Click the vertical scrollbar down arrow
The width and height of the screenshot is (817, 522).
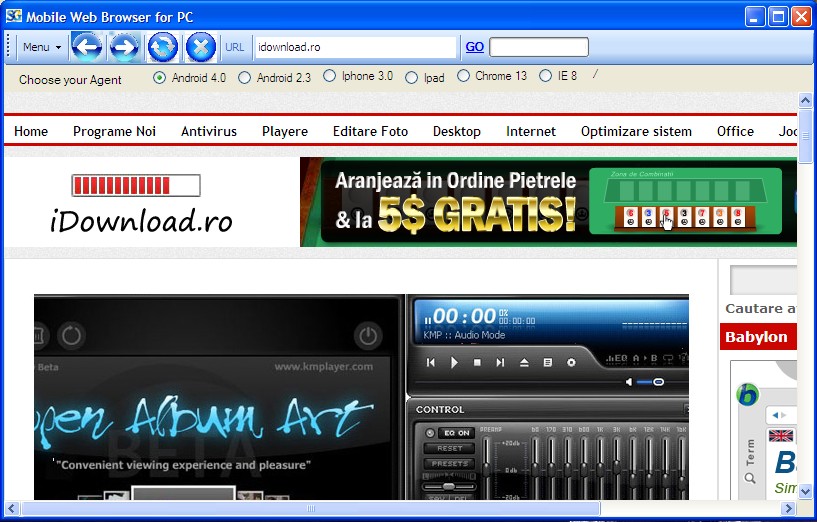point(805,492)
